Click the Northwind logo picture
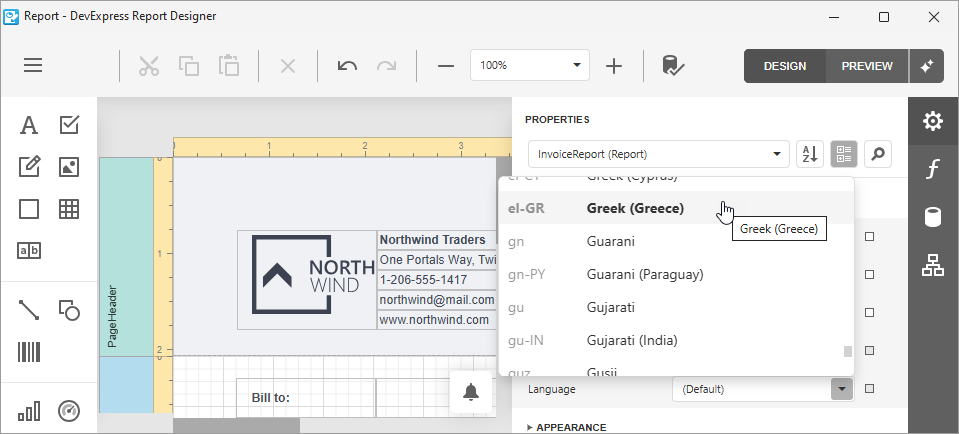 [x=307, y=280]
